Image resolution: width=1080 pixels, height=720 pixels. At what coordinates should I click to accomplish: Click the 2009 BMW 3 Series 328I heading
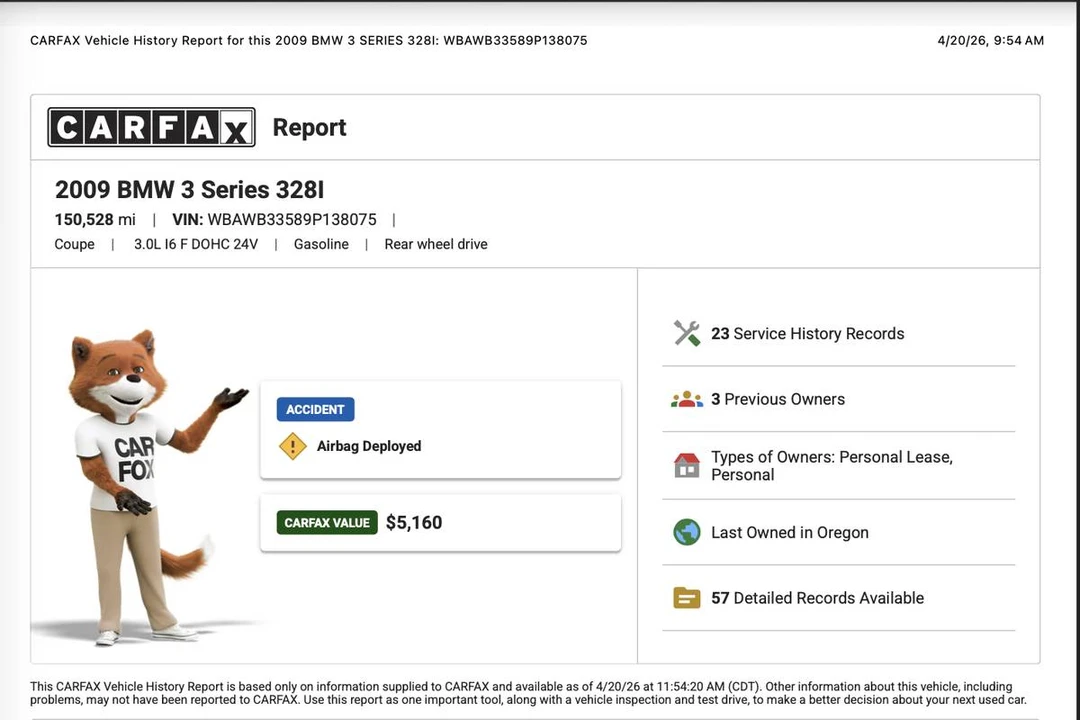(189, 189)
